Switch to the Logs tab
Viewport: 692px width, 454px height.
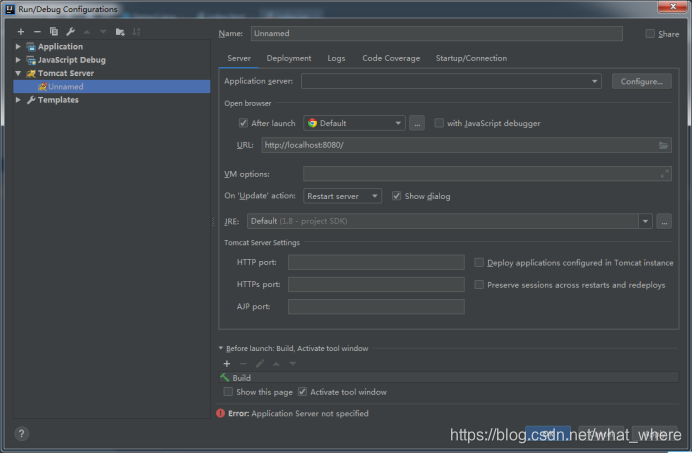tap(336, 58)
